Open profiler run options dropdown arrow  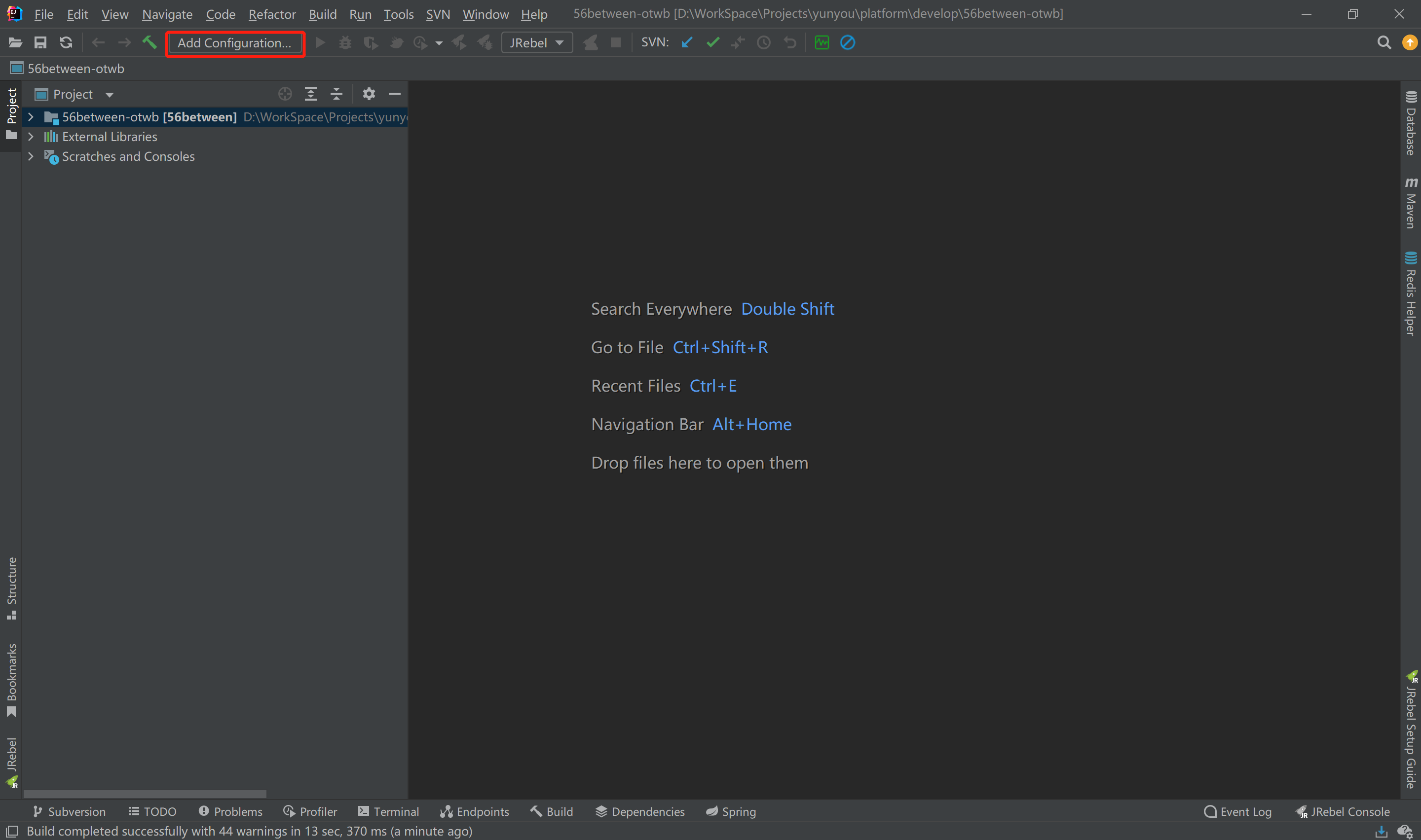pos(439,43)
